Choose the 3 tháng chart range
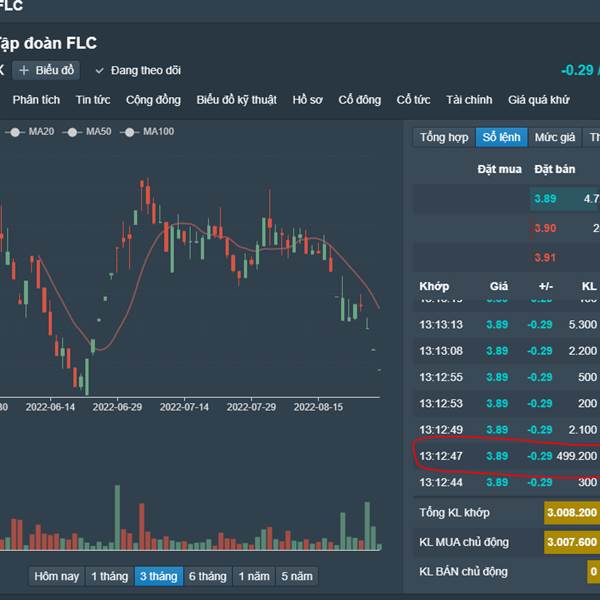The height and width of the screenshot is (600, 600). [x=158, y=576]
